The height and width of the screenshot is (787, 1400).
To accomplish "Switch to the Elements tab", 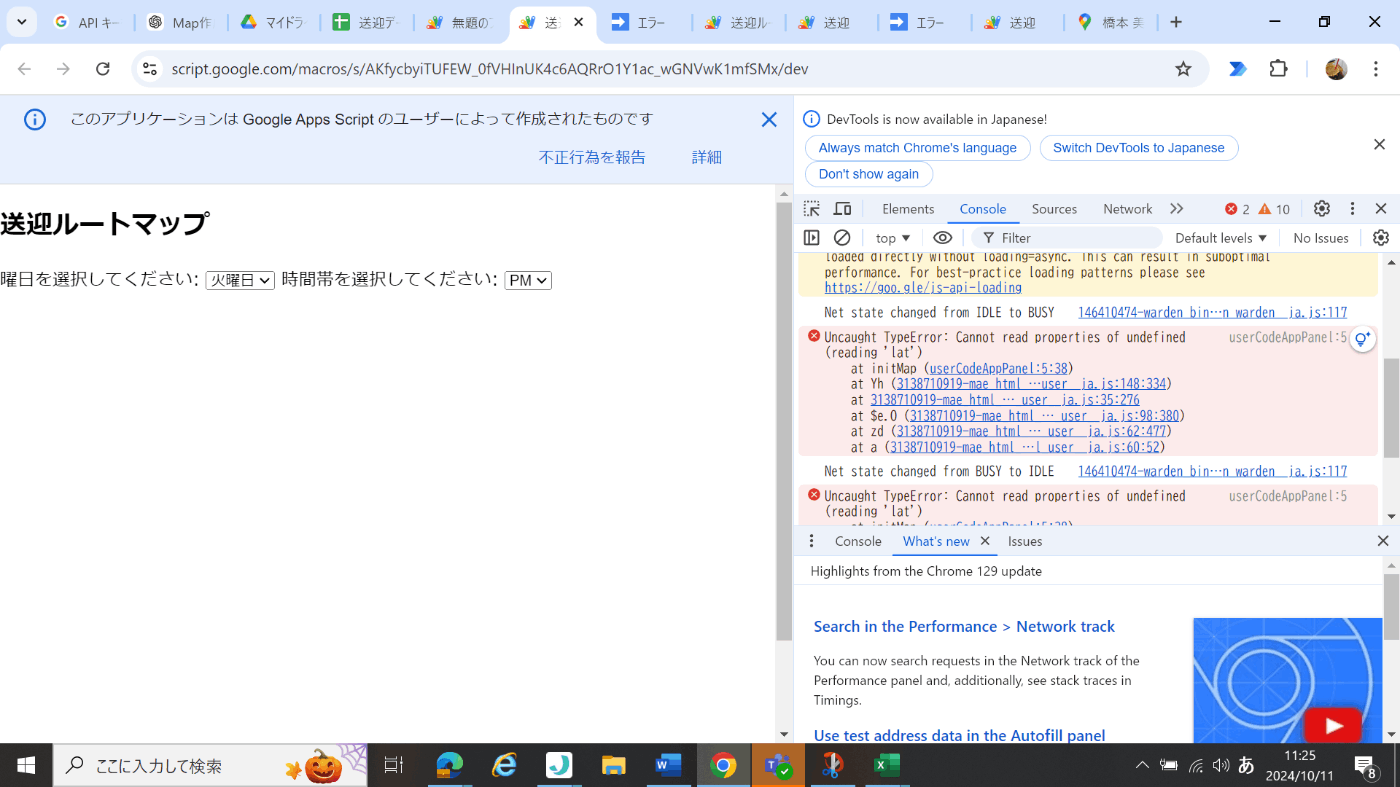I will pyautogui.click(x=908, y=209).
